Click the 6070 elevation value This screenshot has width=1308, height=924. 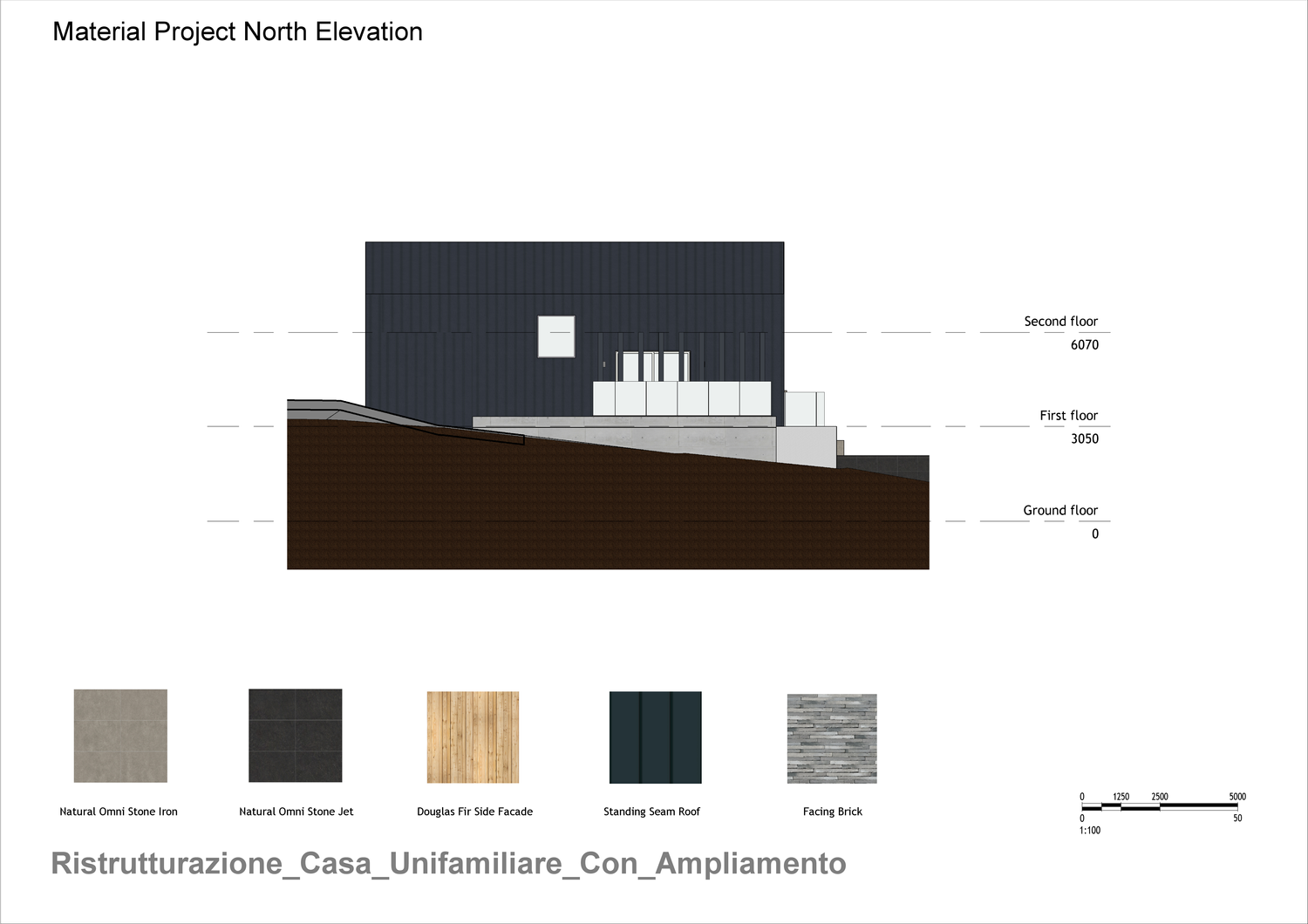[x=1084, y=345]
